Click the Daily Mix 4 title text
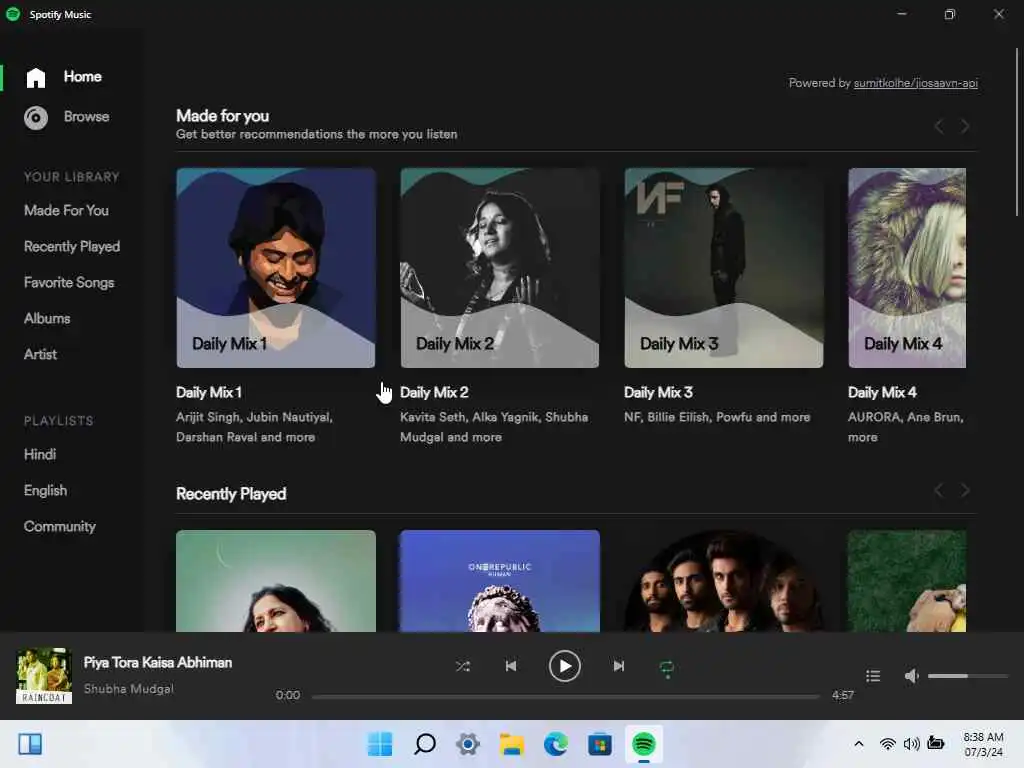The height and width of the screenshot is (768, 1024). pos(882,392)
